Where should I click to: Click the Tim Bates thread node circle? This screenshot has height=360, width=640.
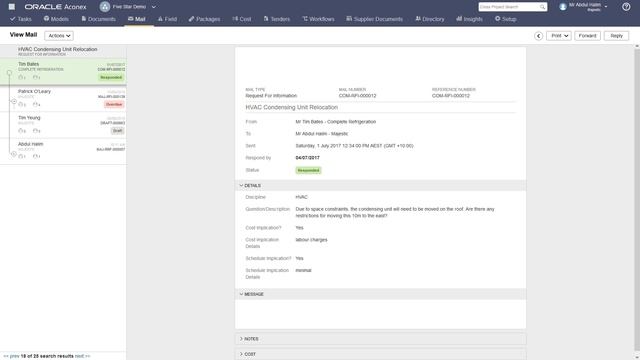(x=9, y=73)
